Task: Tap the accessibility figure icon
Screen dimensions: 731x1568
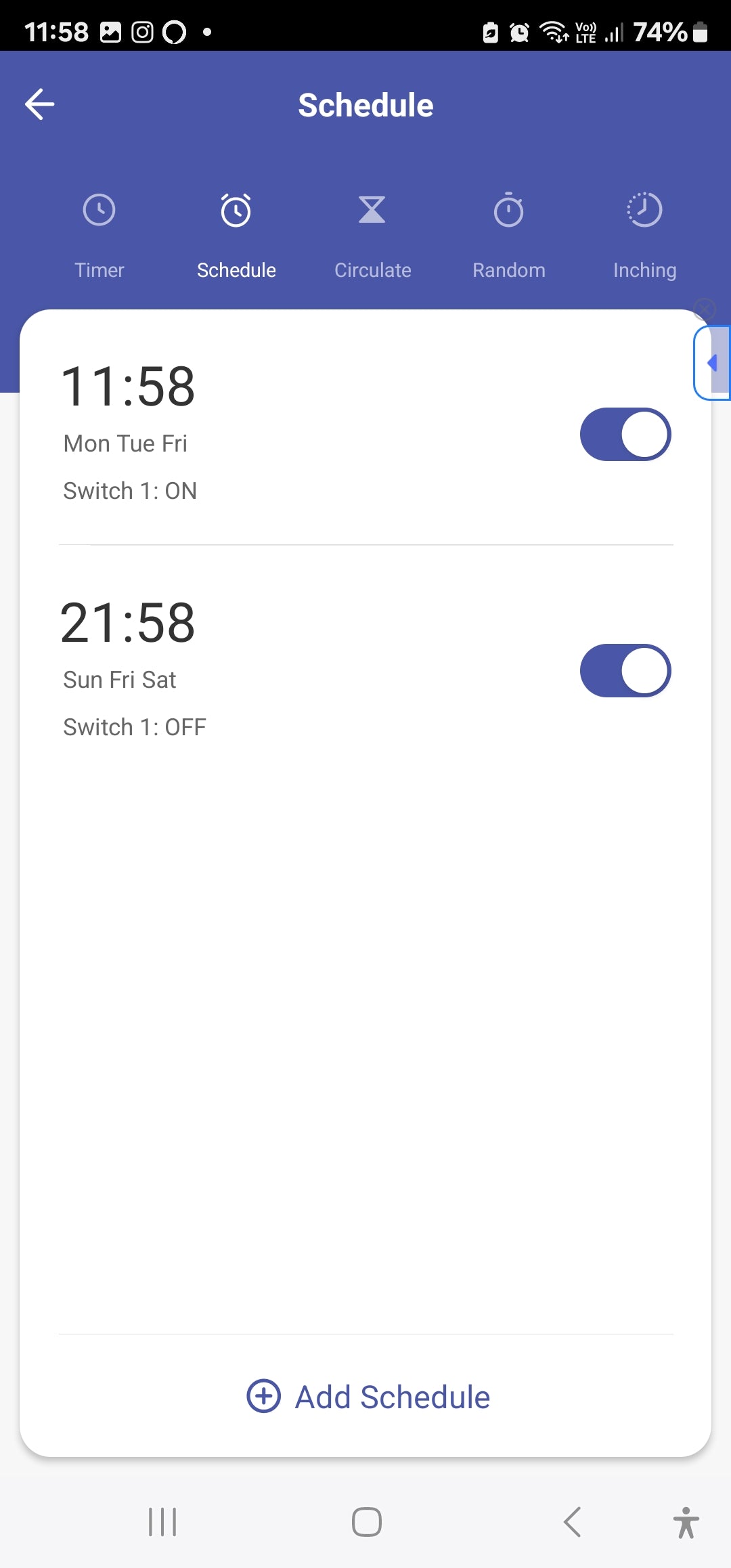Action: point(686,1522)
